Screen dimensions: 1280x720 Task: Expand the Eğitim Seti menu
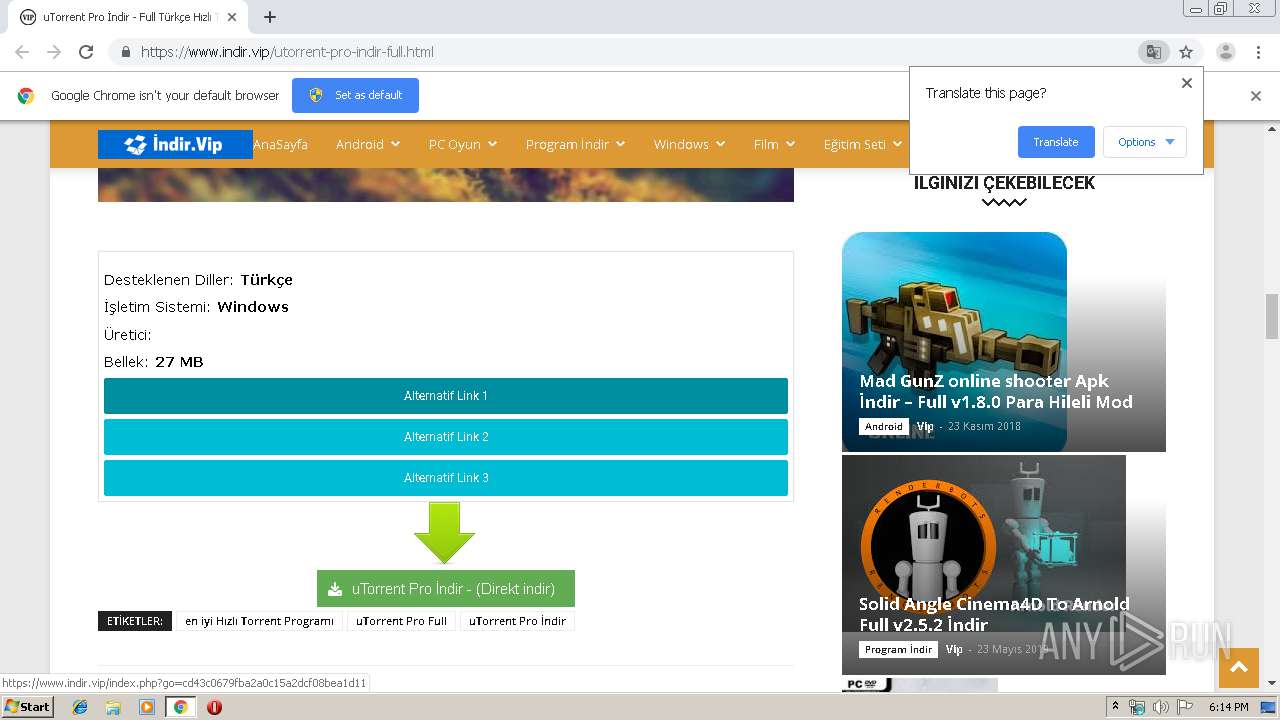tap(862, 144)
